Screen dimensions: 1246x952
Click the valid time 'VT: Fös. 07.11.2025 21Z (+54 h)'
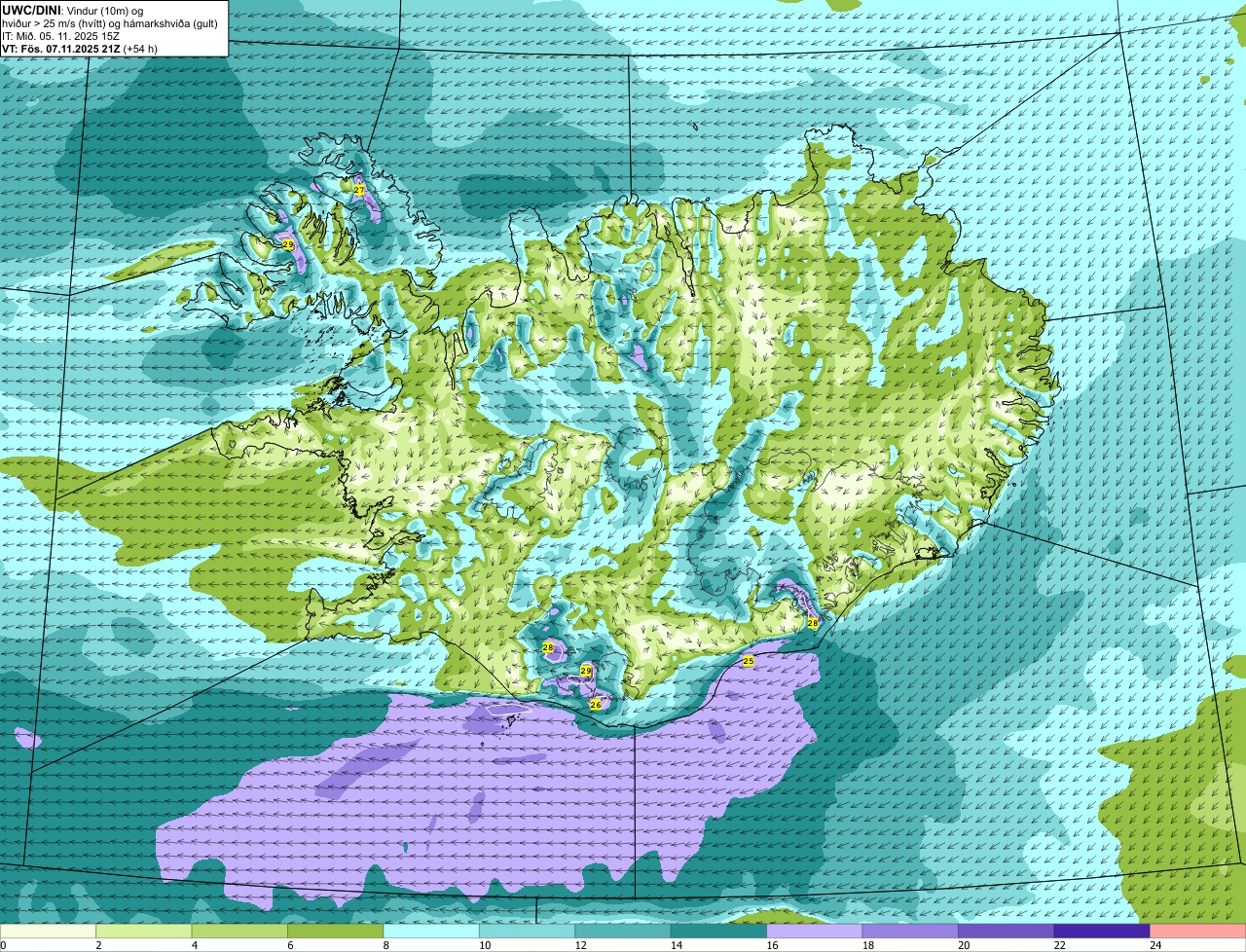pyautogui.click(x=80, y=48)
